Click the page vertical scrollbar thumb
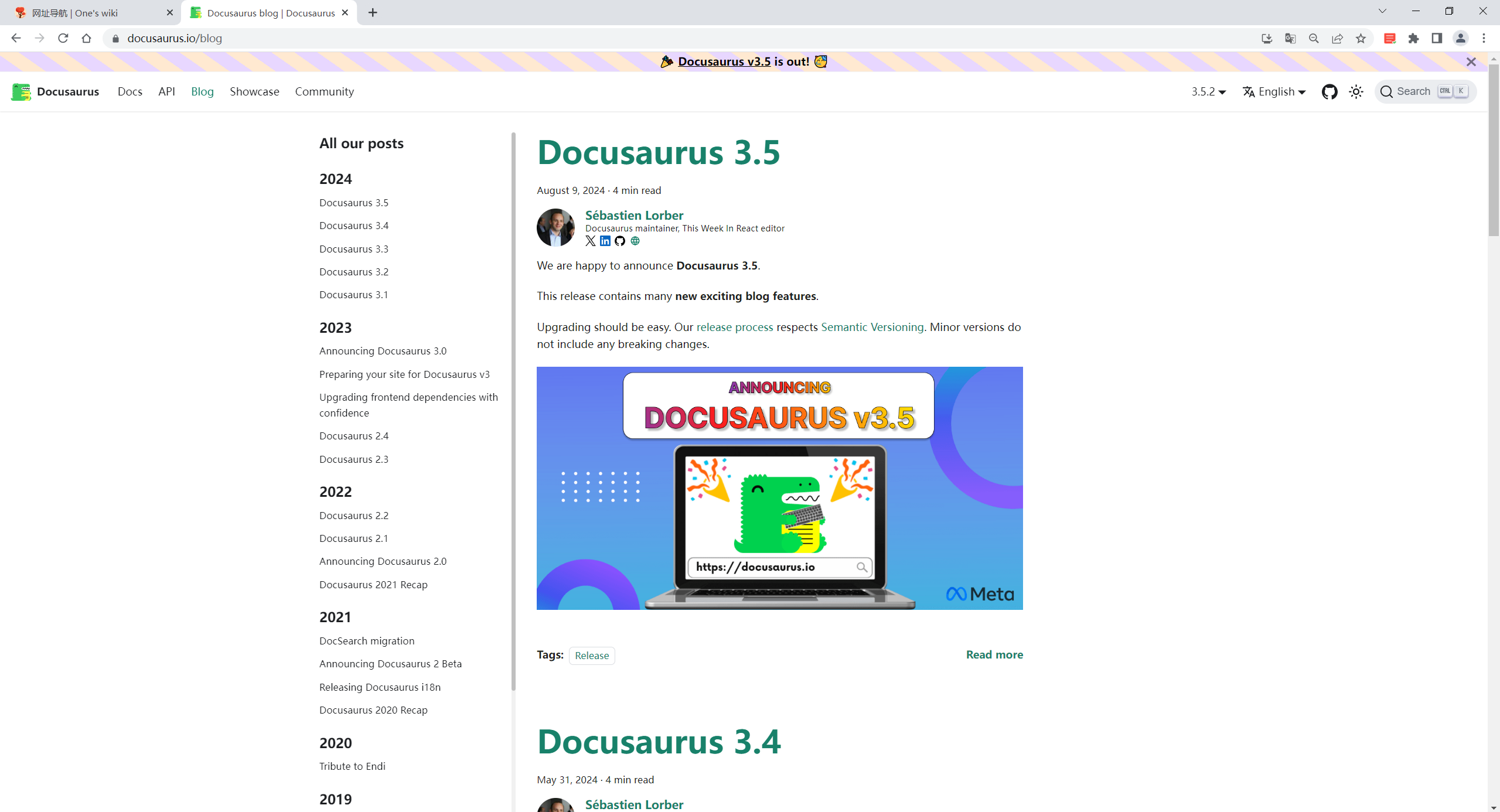 click(1494, 149)
